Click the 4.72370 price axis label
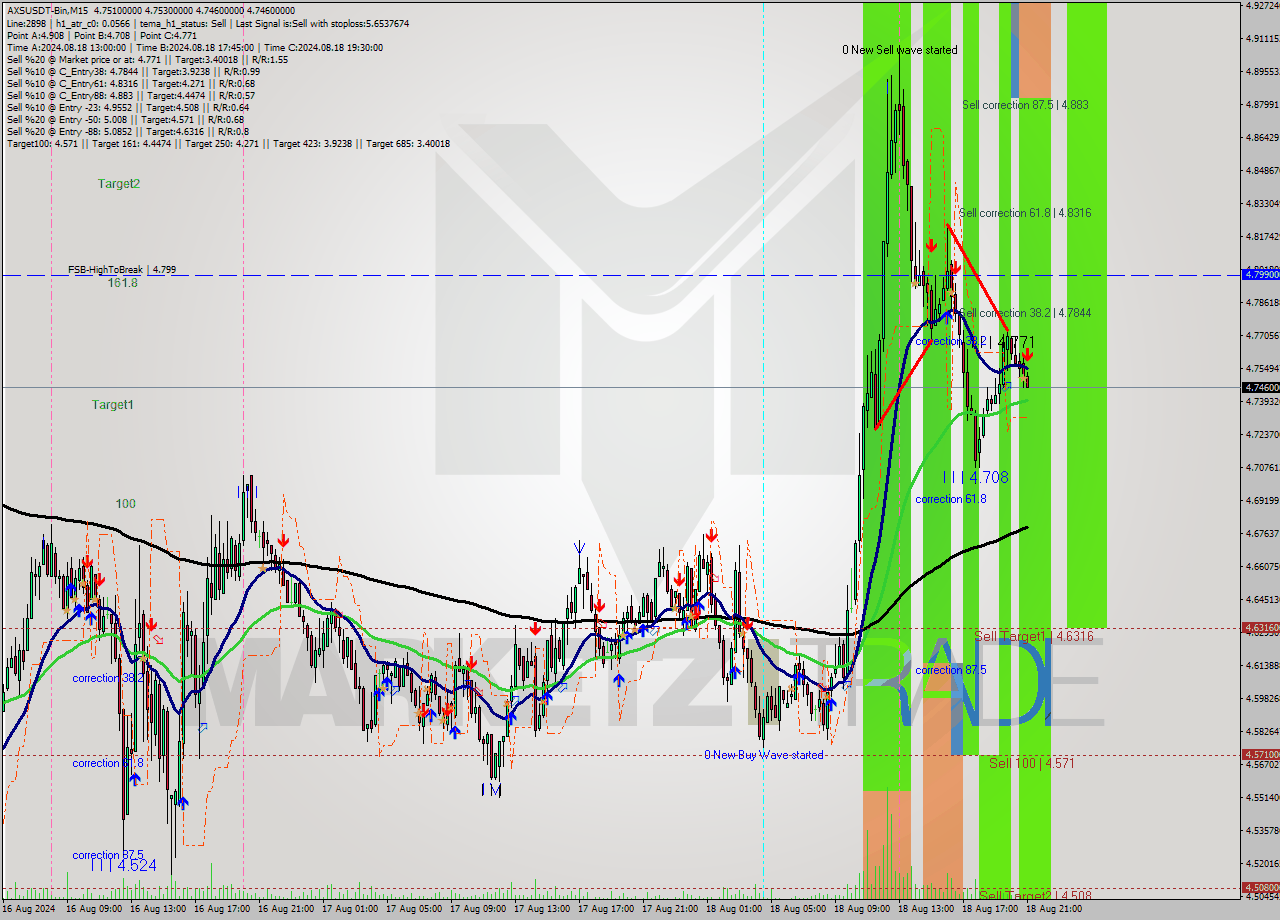 point(1263,435)
